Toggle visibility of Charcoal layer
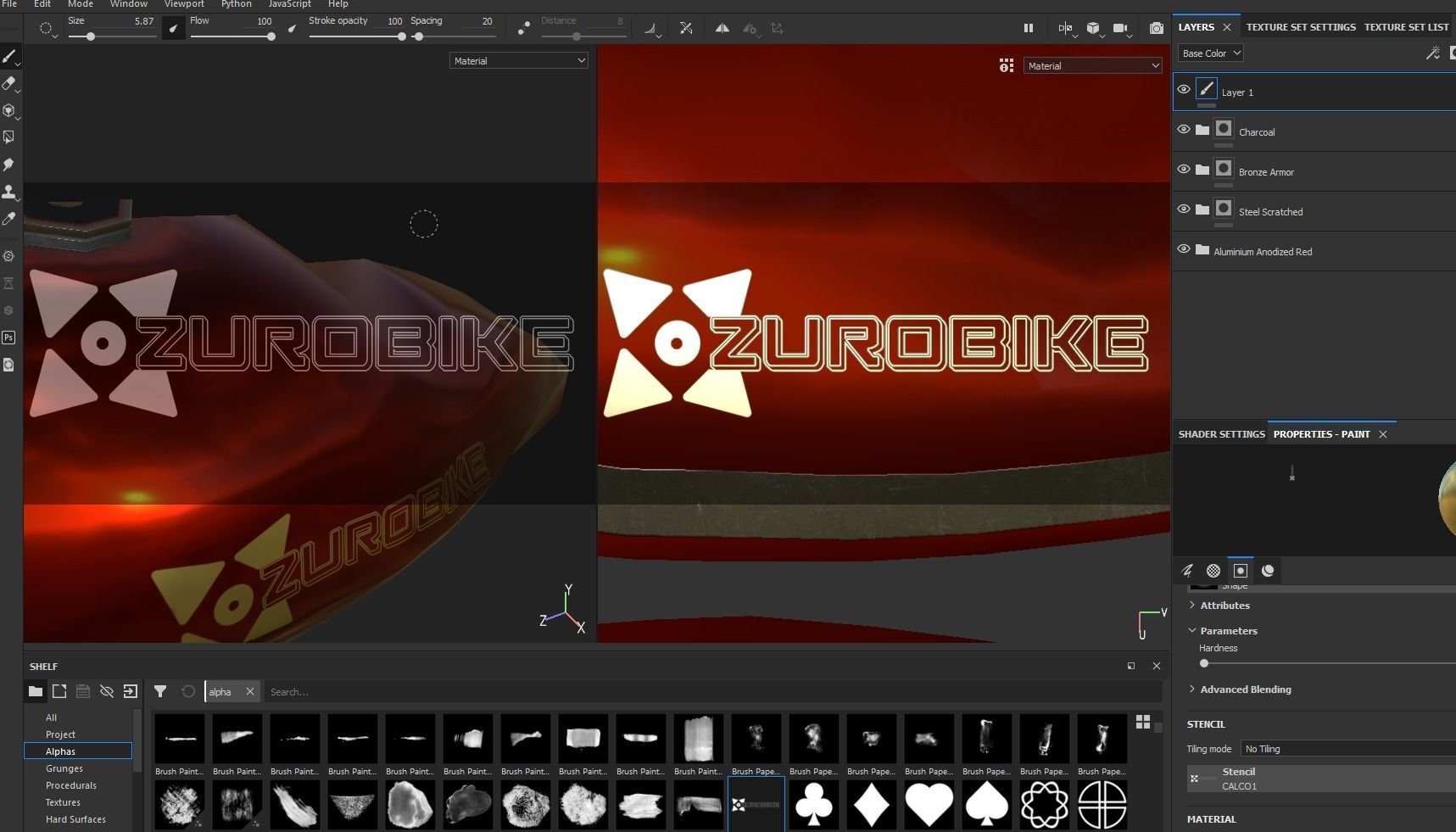The image size is (1456, 832). (1184, 130)
